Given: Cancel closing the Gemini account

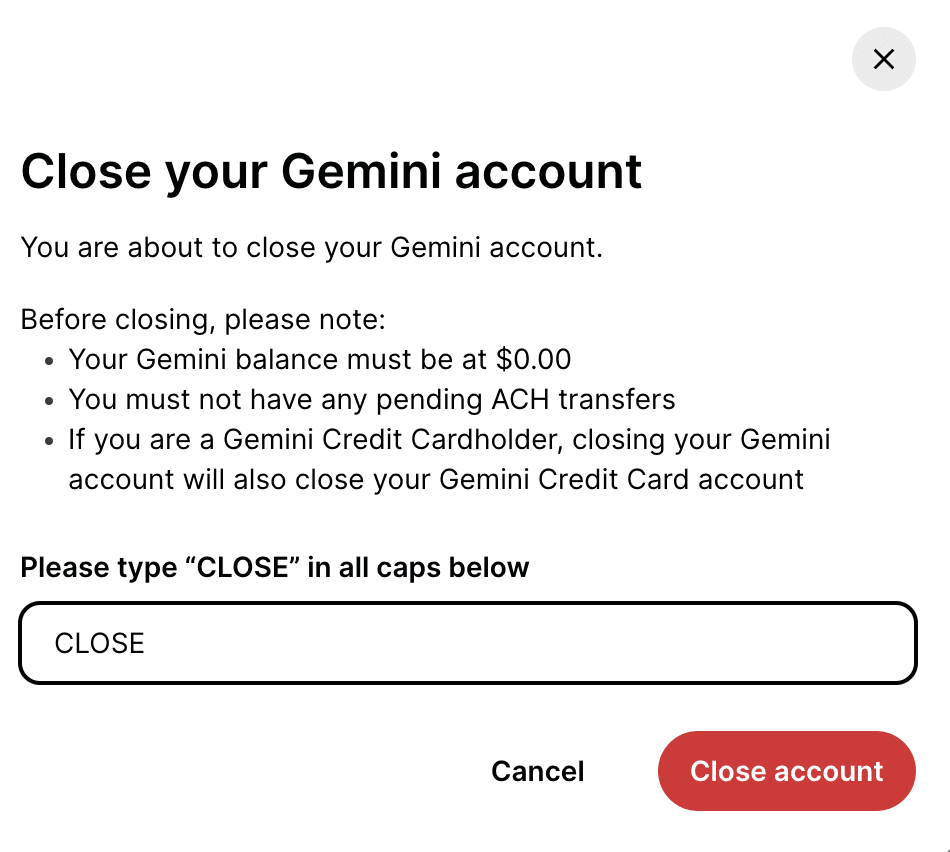Looking at the screenshot, I should 538,771.
